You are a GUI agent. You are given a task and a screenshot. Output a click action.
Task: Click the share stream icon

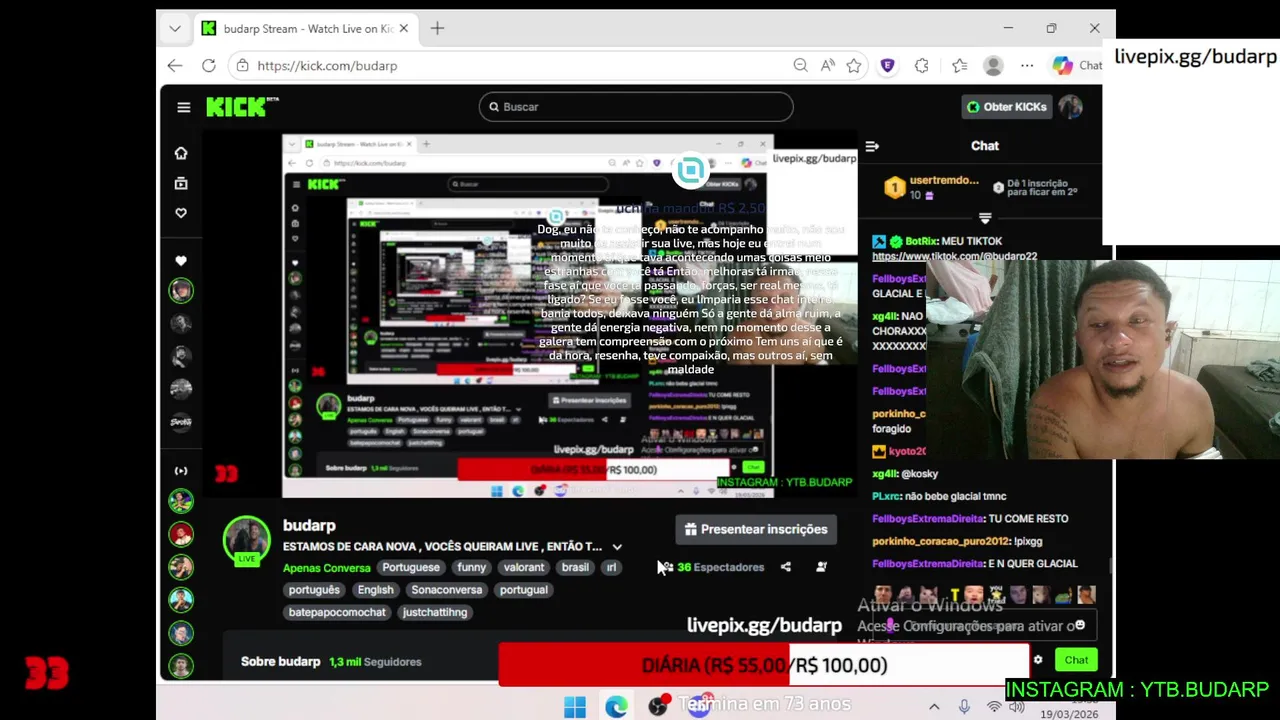(786, 567)
